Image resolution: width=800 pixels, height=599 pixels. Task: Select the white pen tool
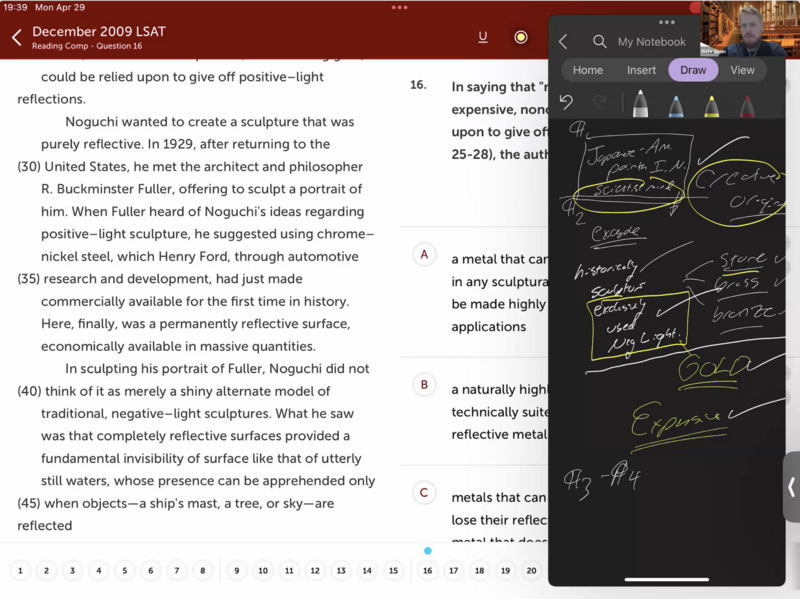pos(641,104)
